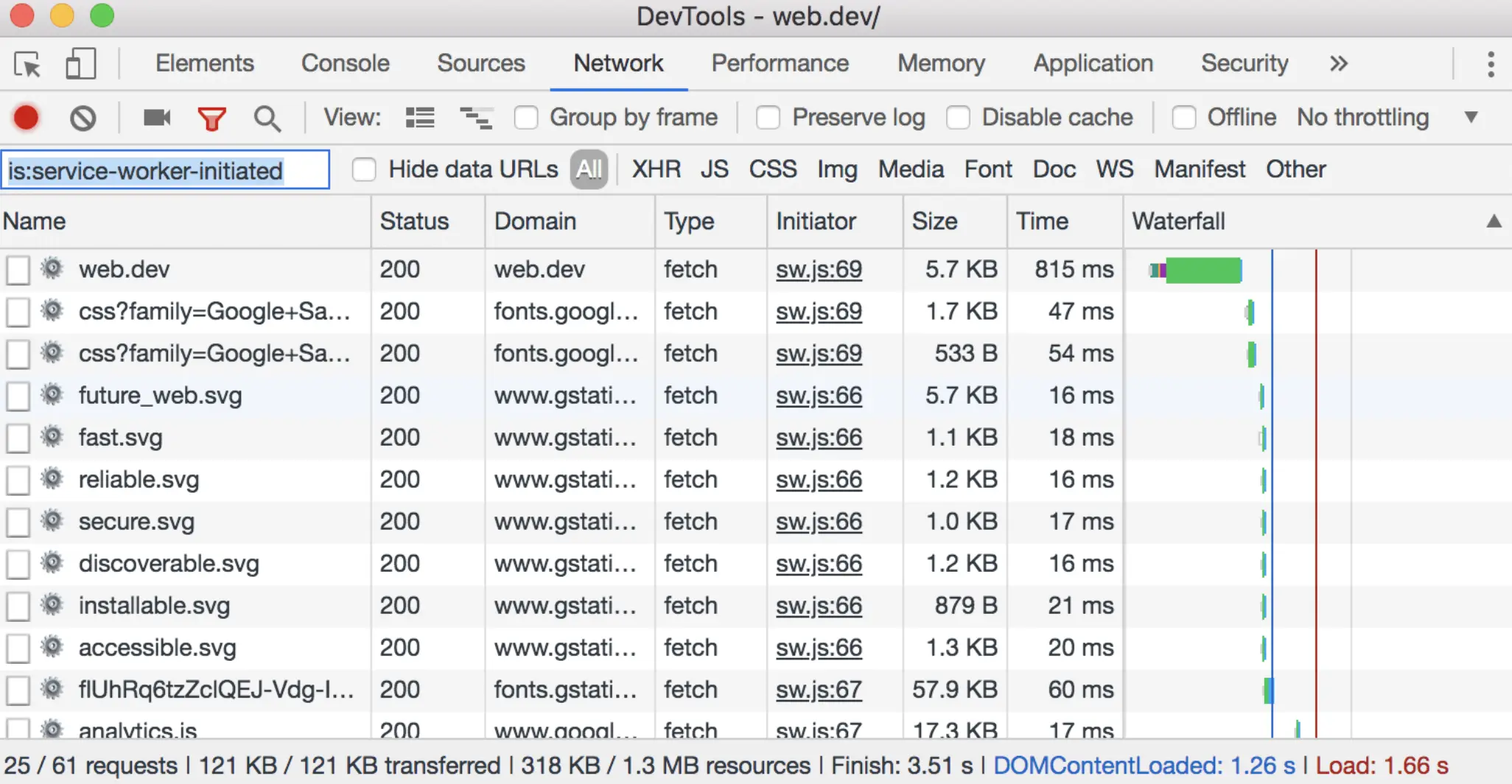Toggle the capture screenshots camera icon

pos(156,118)
